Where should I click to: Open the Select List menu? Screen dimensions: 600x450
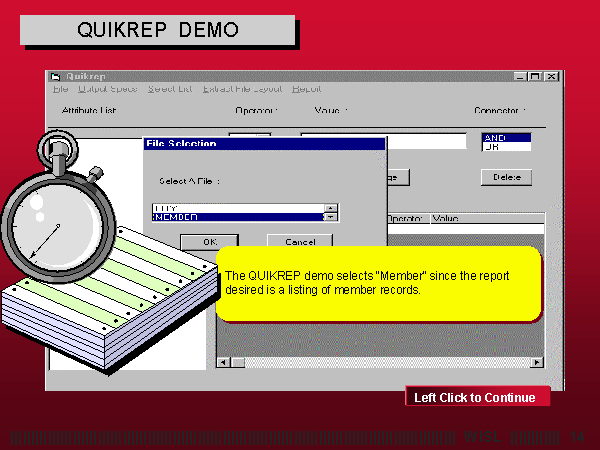point(170,89)
